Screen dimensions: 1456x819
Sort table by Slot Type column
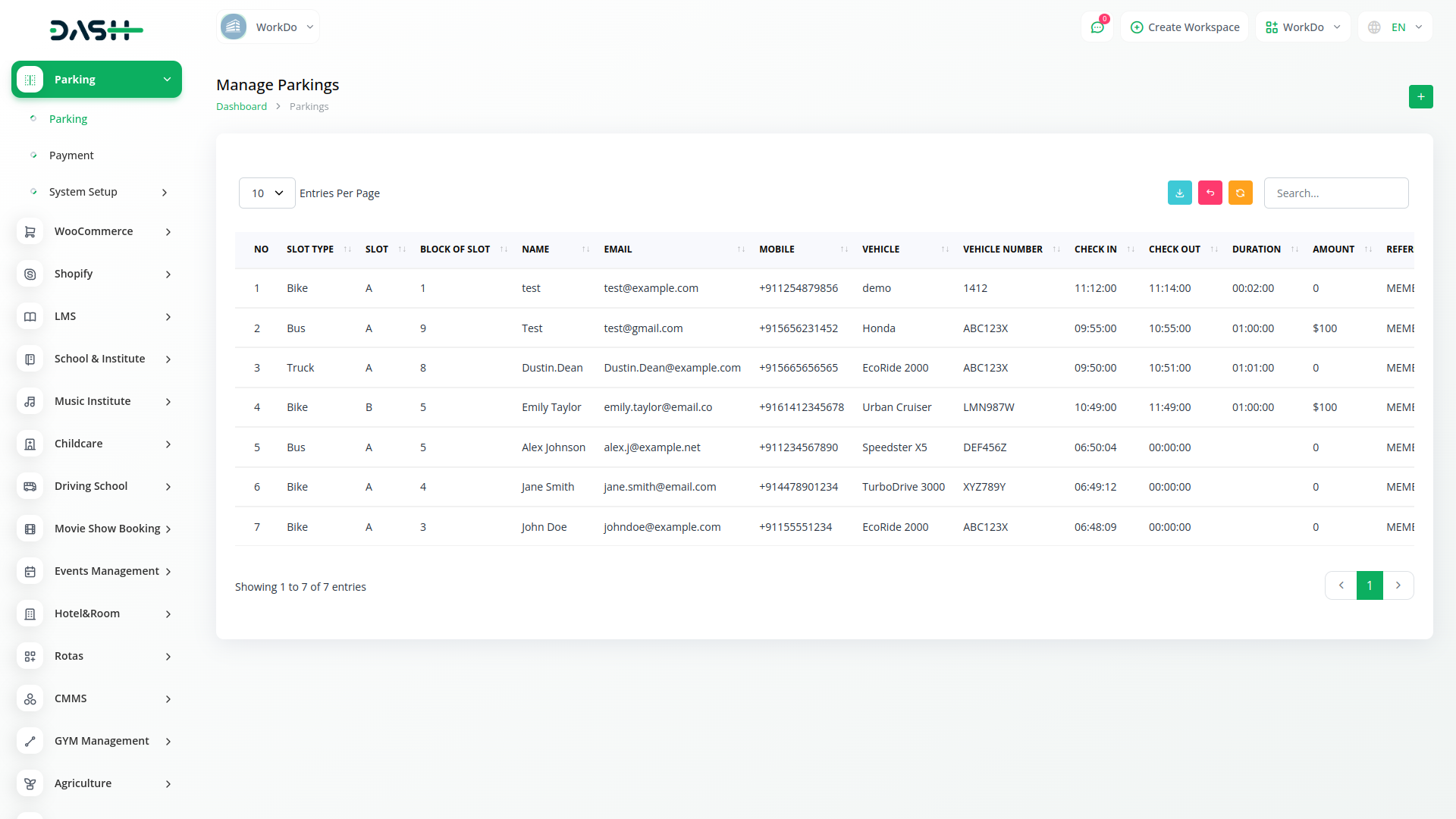pyautogui.click(x=310, y=249)
